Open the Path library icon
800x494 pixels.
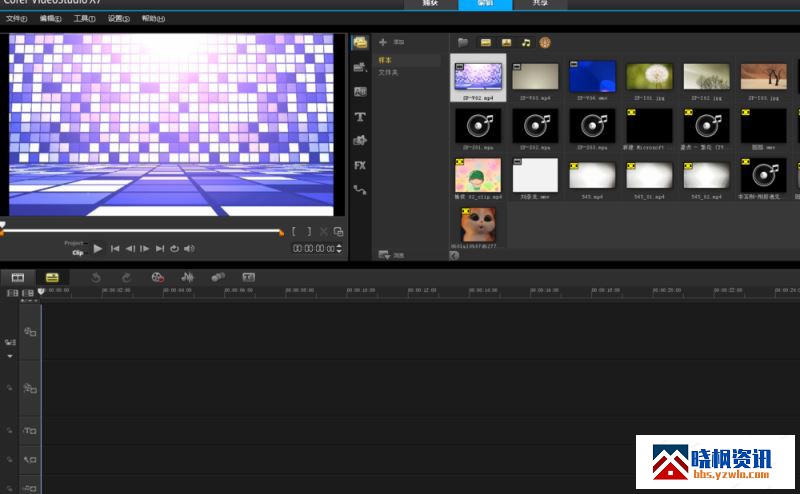tap(360, 190)
